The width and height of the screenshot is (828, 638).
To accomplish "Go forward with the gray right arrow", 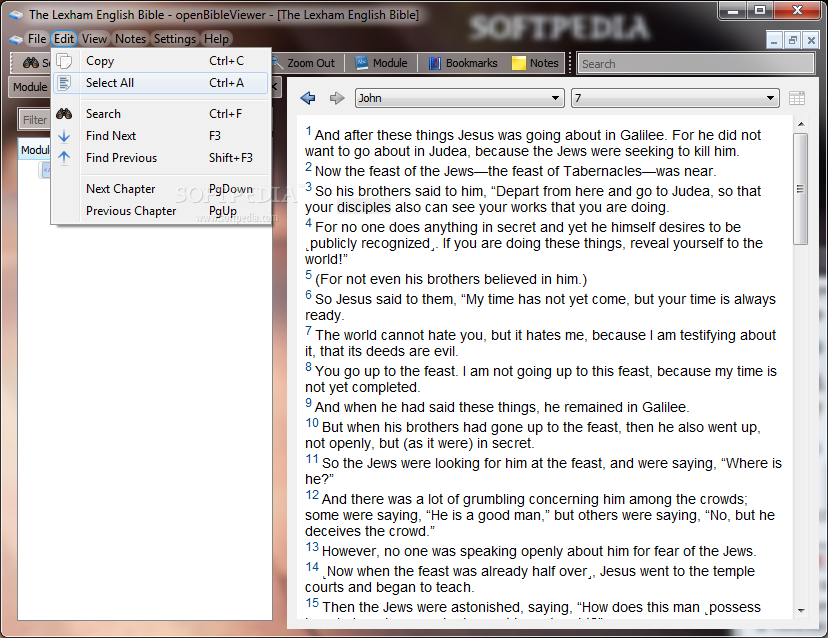I will click(x=336, y=98).
